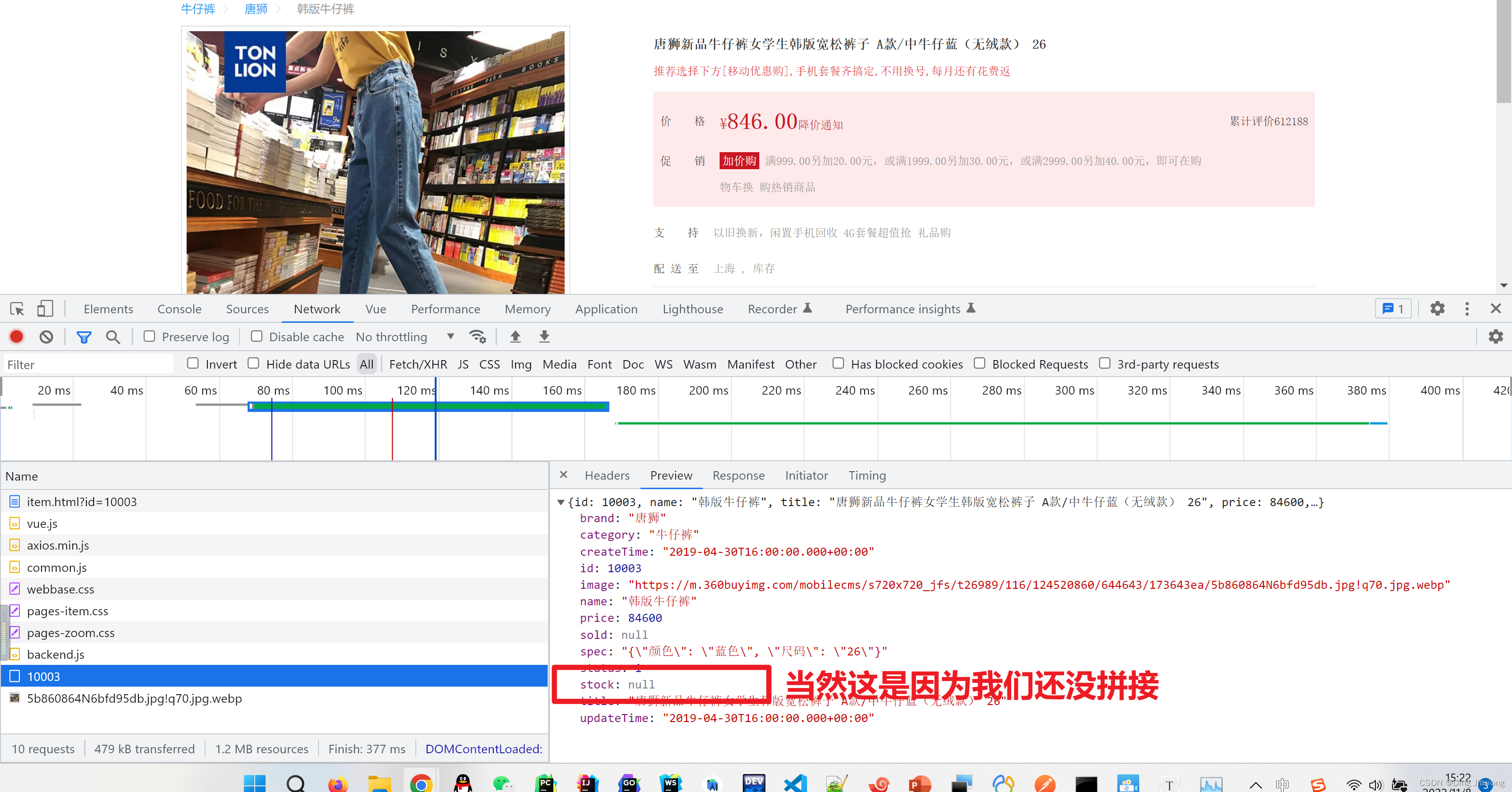
Task: Click the jeans product image
Action: 376,162
